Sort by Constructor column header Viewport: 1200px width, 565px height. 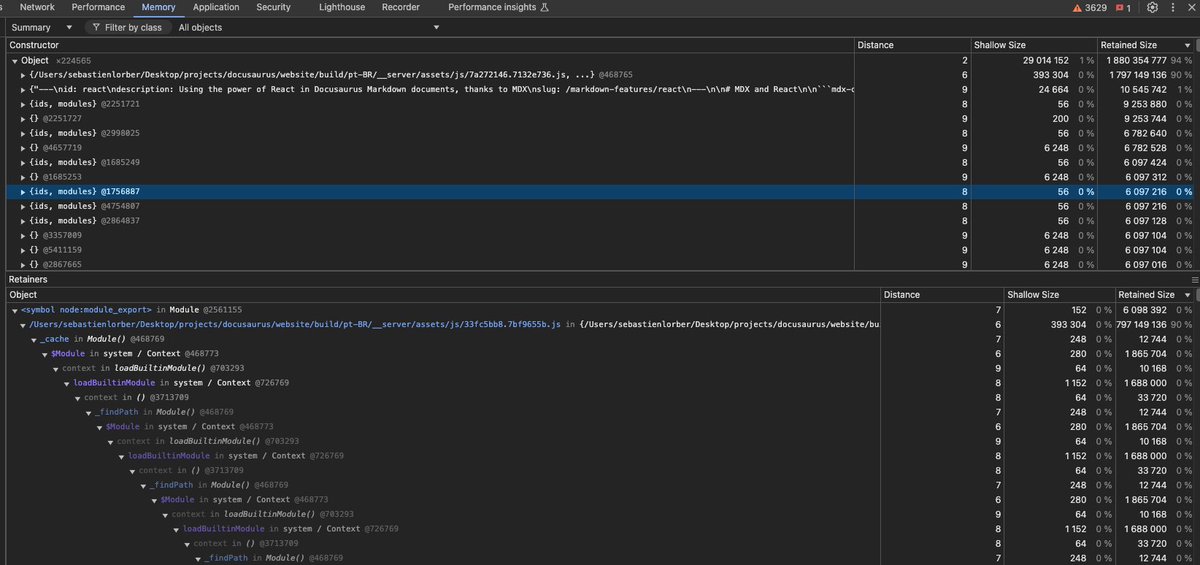428,45
